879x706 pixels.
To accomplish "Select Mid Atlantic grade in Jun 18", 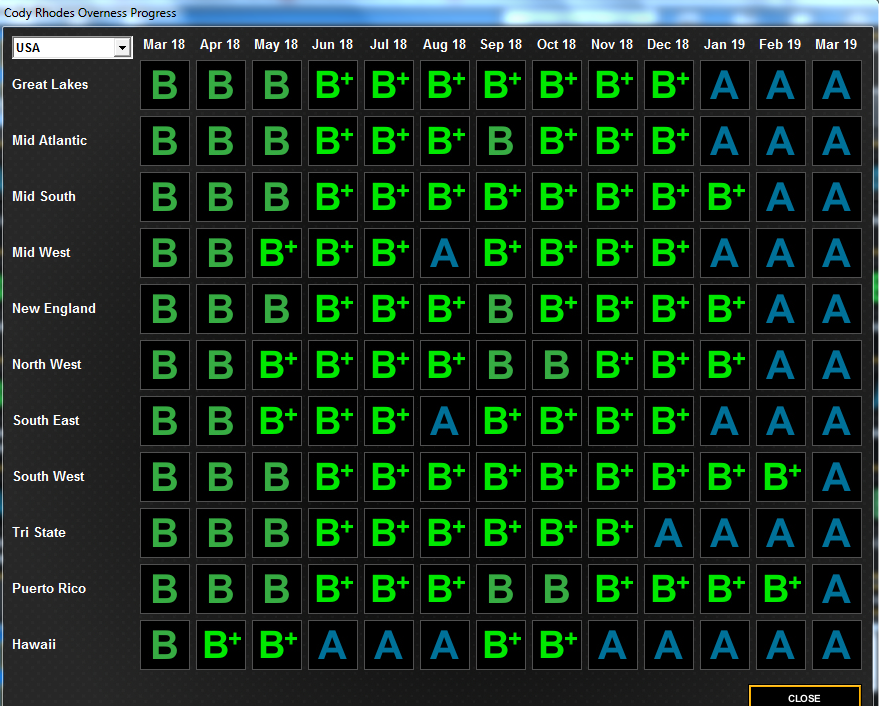I will [333, 141].
